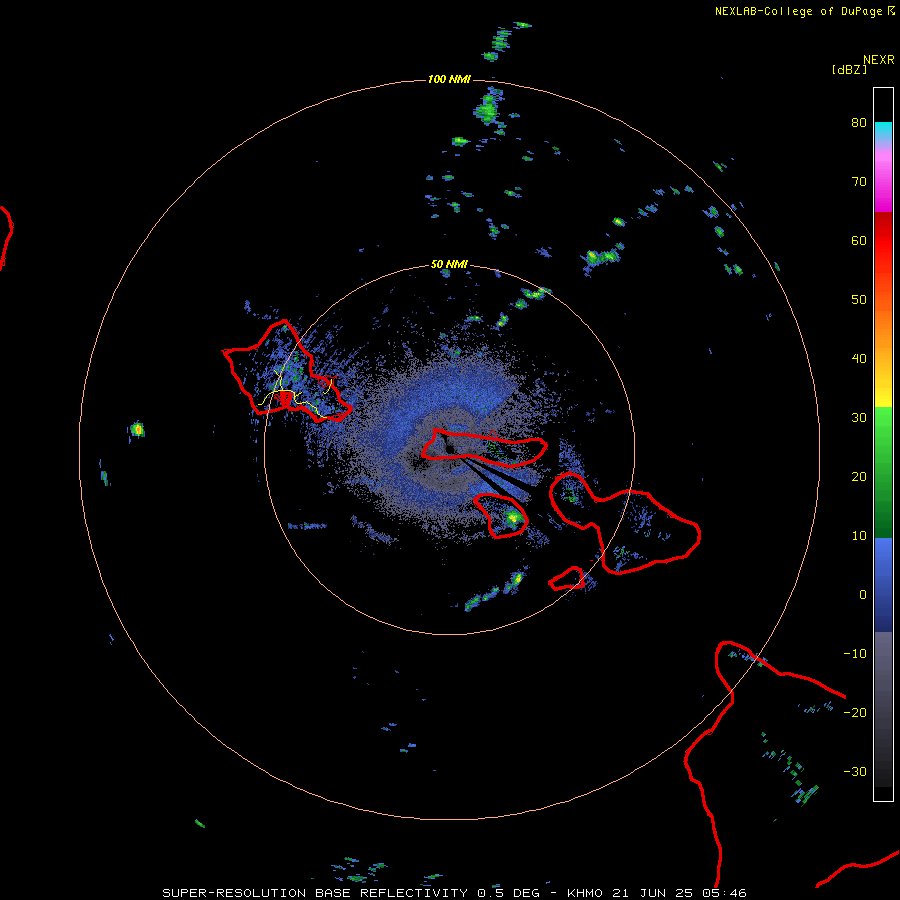
Task: Click the 50 value on the dBZ scale
Action: (859, 300)
